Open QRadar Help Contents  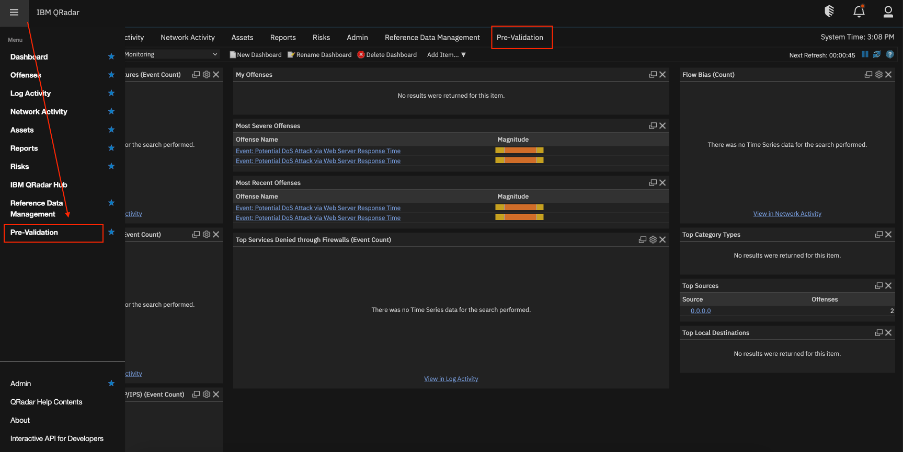click(x=46, y=402)
